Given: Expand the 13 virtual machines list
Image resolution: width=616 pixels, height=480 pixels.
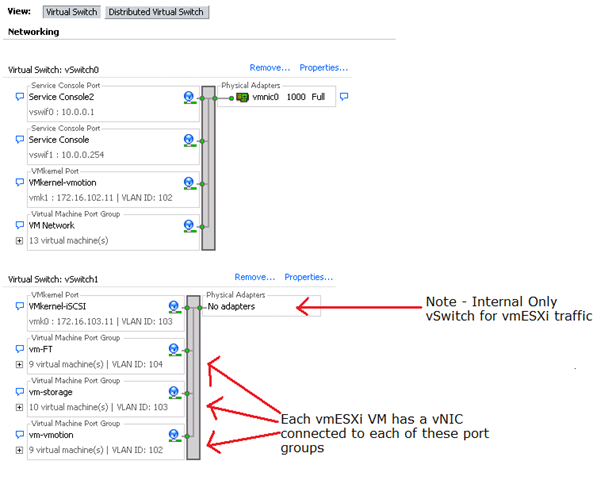Looking at the screenshot, I should click(x=19, y=241).
